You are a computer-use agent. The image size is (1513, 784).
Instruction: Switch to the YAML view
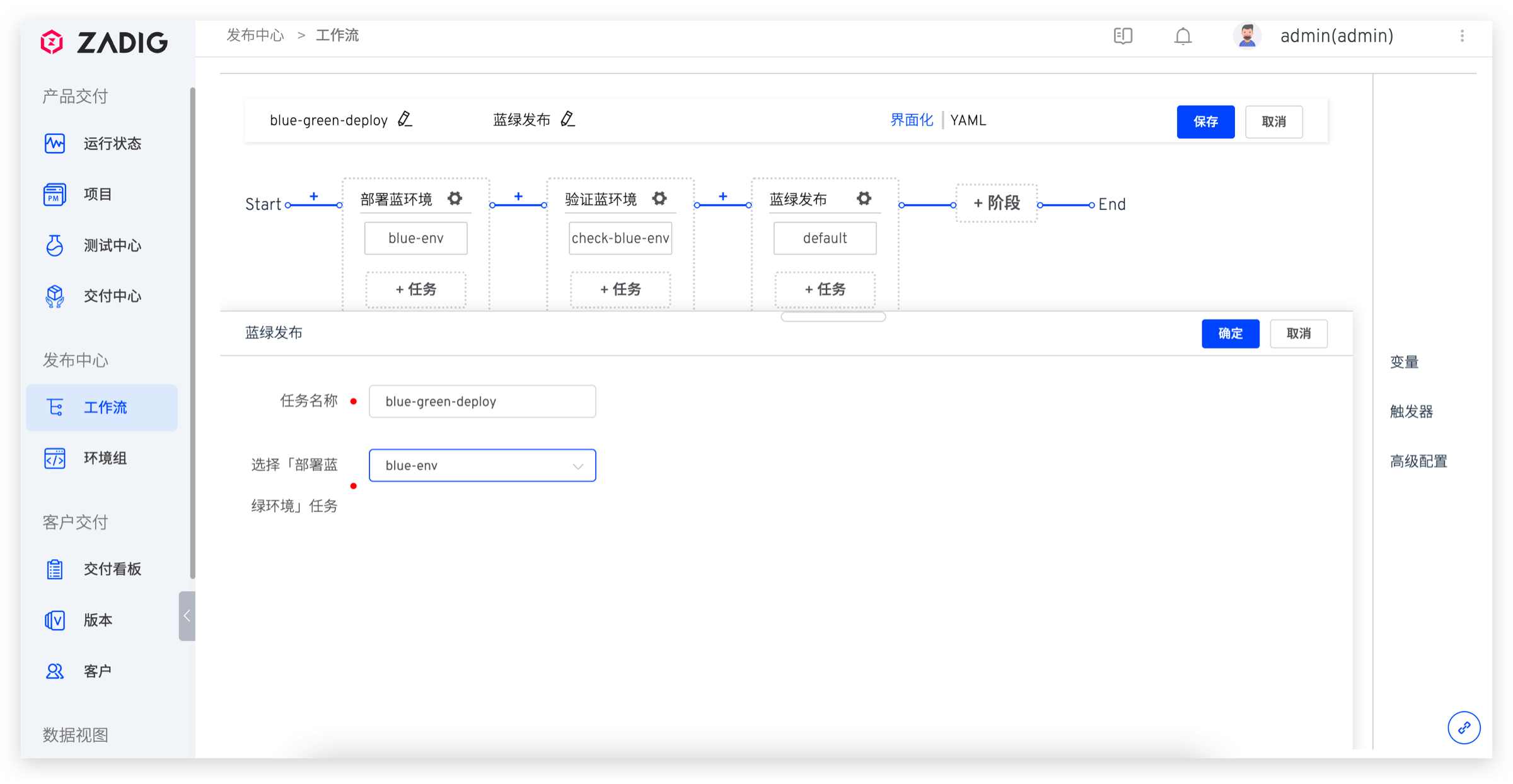(x=968, y=120)
